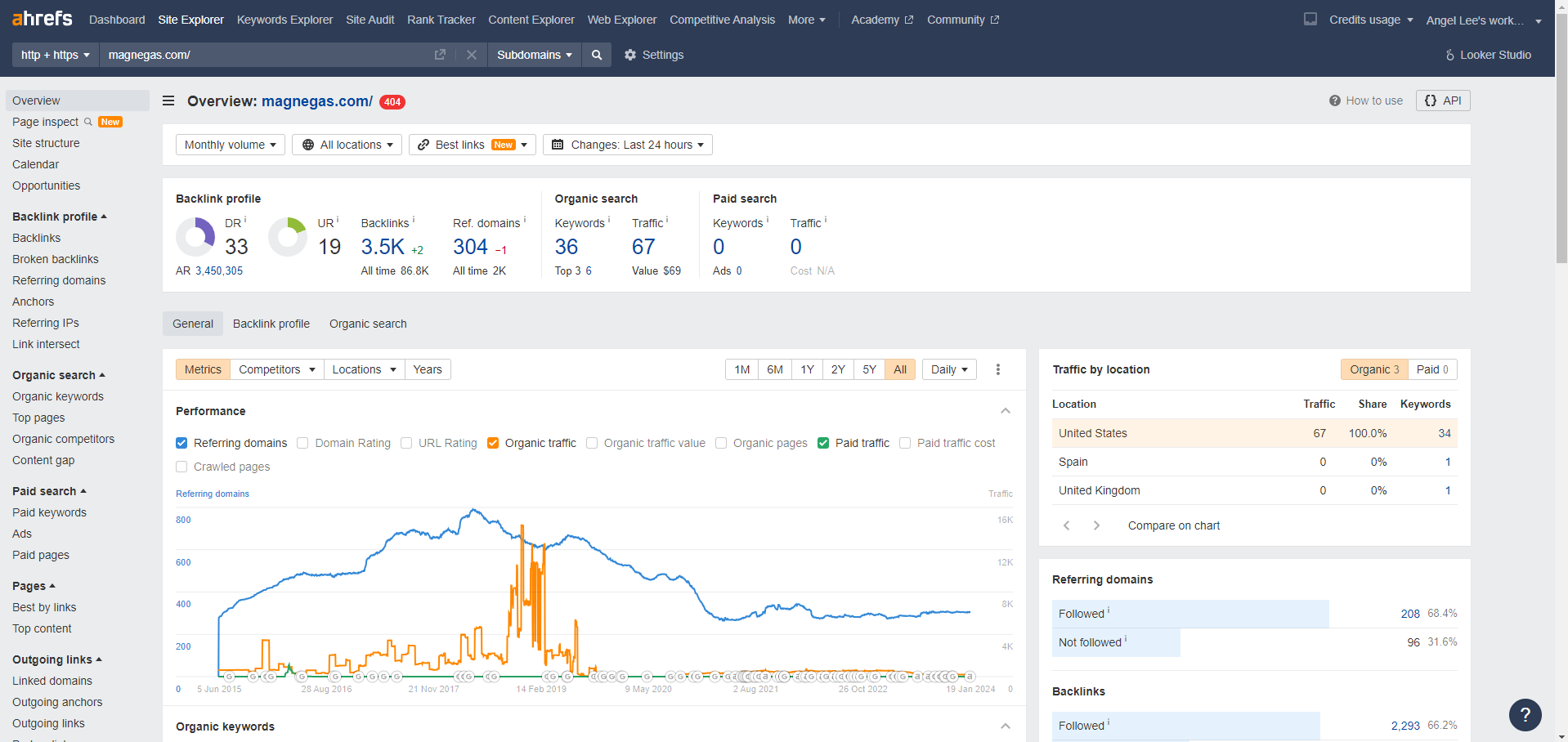Click the search magnifier icon button
This screenshot has width=1568, height=742.
[597, 55]
